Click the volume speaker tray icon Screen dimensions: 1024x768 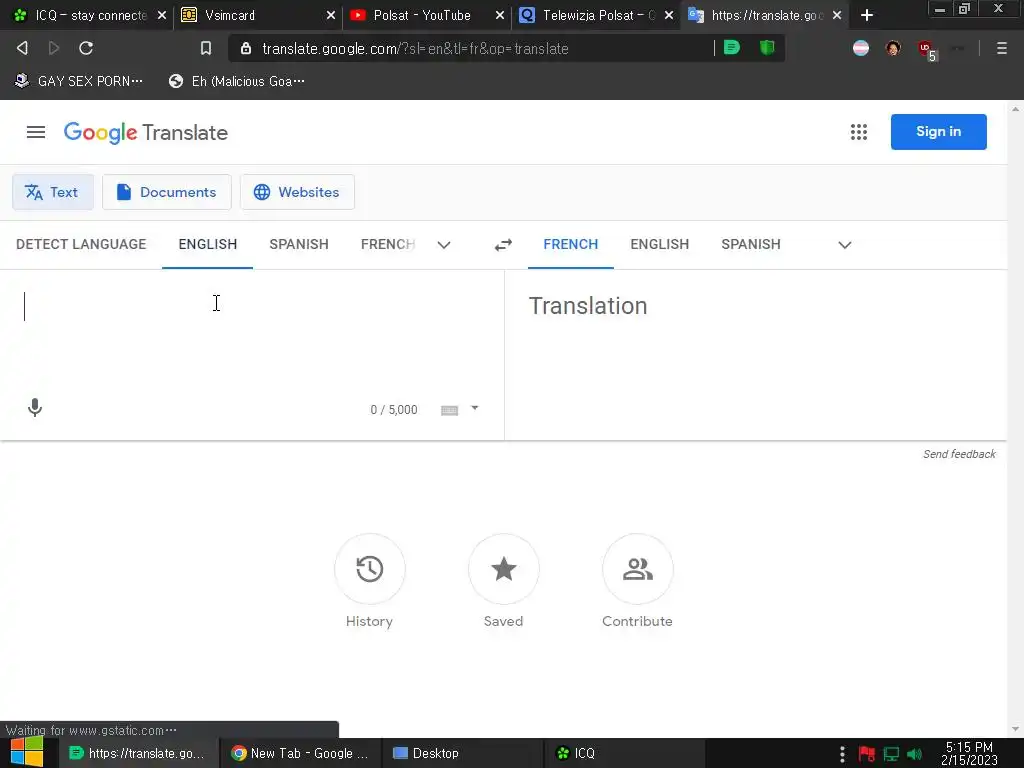(x=914, y=754)
